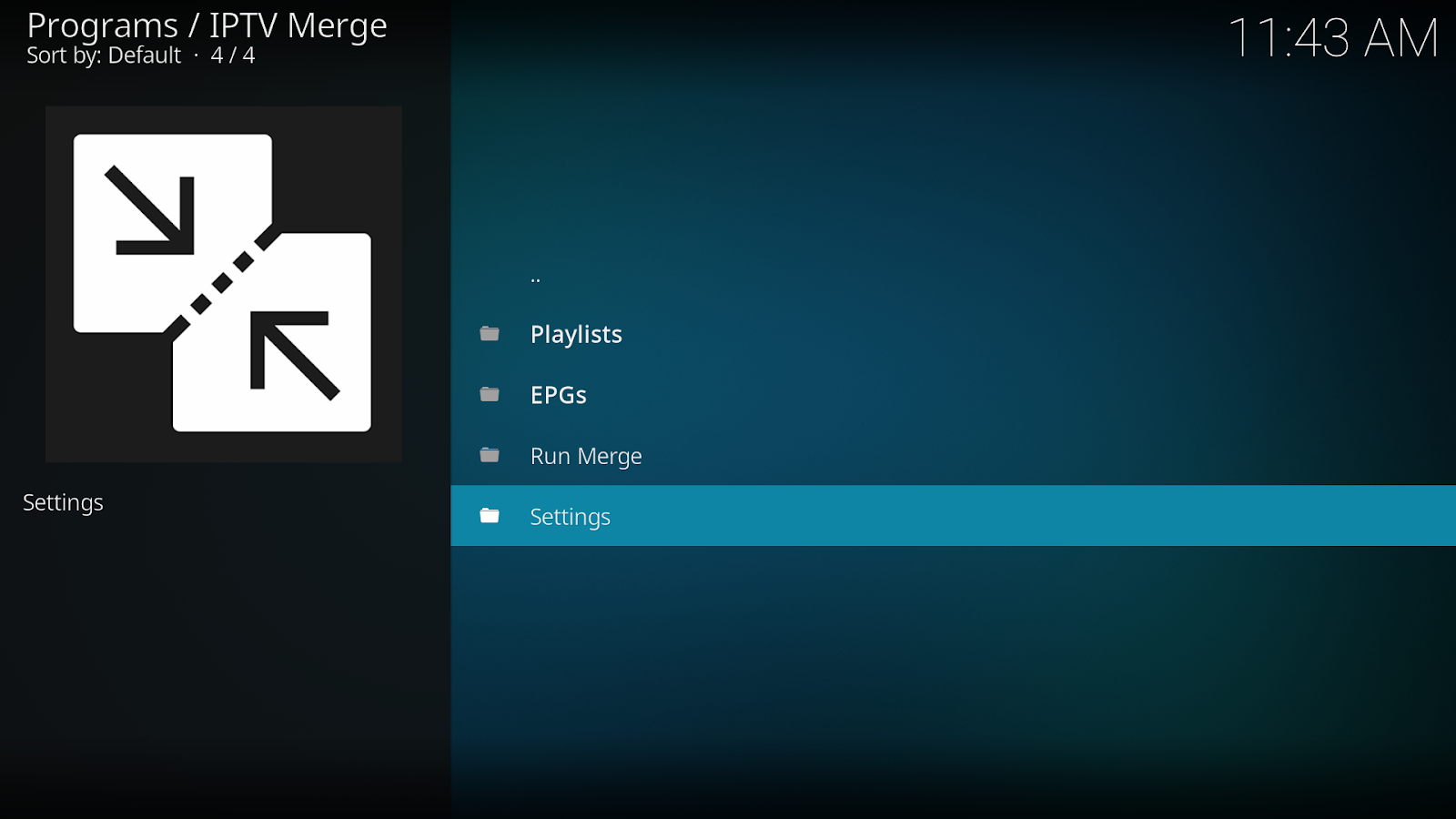The image size is (1456, 819).
Task: Click the Sort by: Default label
Action: coord(104,56)
